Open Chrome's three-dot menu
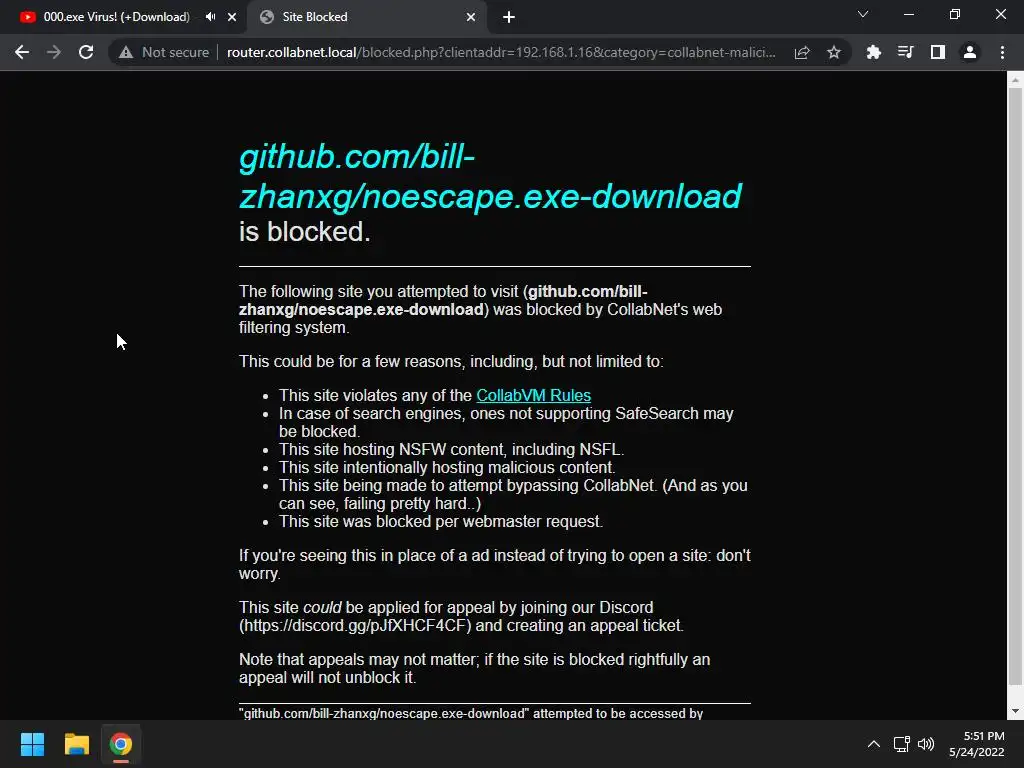 [1002, 52]
